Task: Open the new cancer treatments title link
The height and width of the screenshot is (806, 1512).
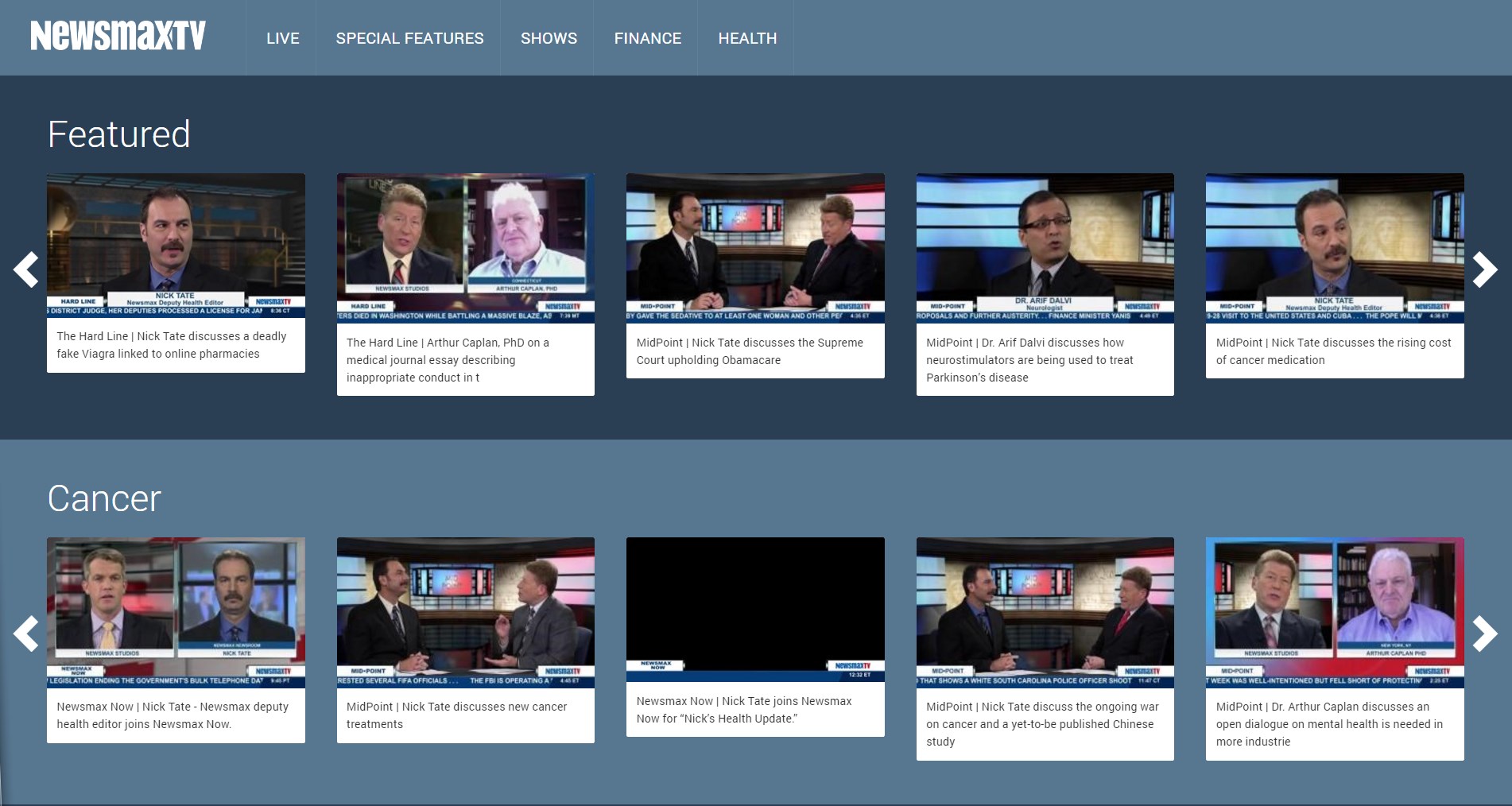Action: [x=456, y=715]
